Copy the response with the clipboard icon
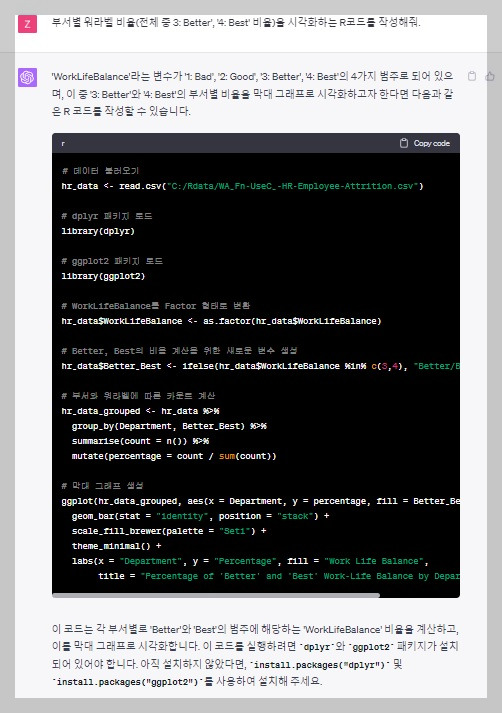This screenshot has height=713, width=502. 472,76
